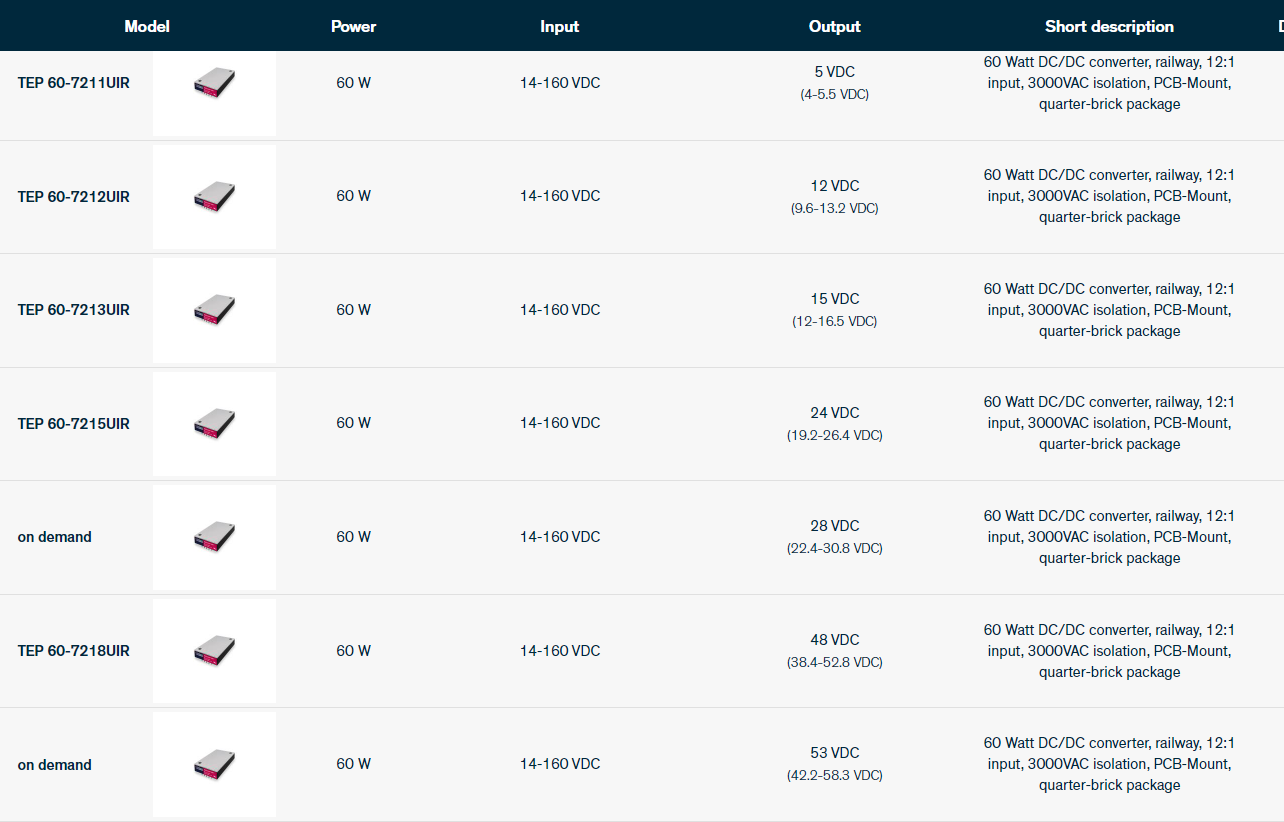1284x822 pixels.
Task: Open the TEP 60-7215UIR model link
Action: pyautogui.click(x=73, y=424)
